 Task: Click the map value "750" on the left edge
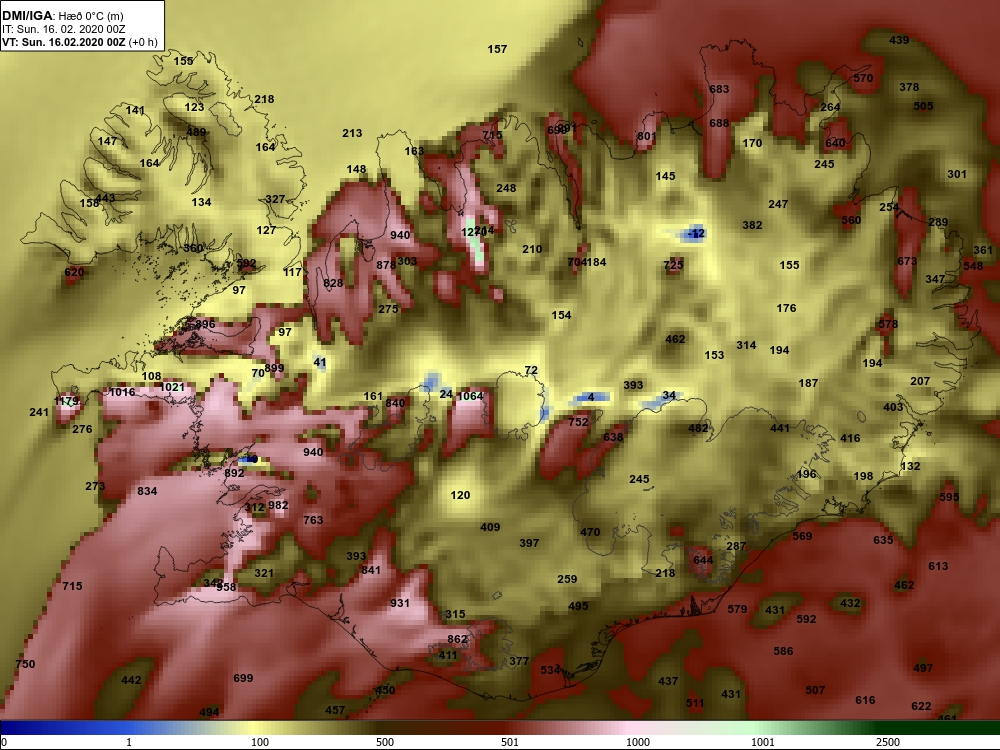[25, 664]
